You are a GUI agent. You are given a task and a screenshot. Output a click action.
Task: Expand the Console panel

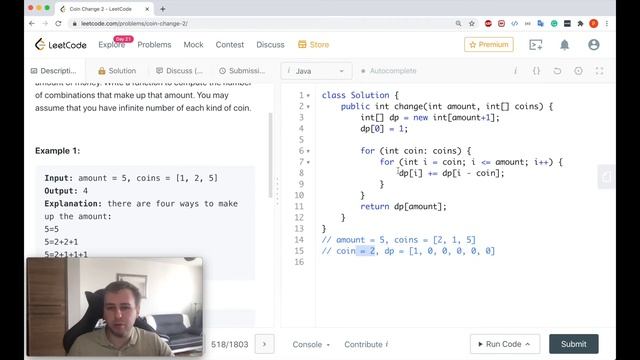(x=311, y=344)
